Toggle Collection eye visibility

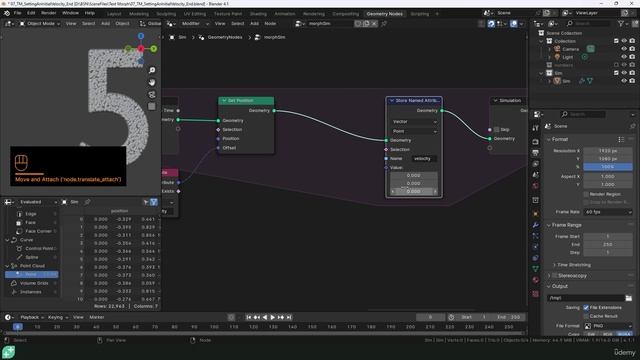point(624,41)
